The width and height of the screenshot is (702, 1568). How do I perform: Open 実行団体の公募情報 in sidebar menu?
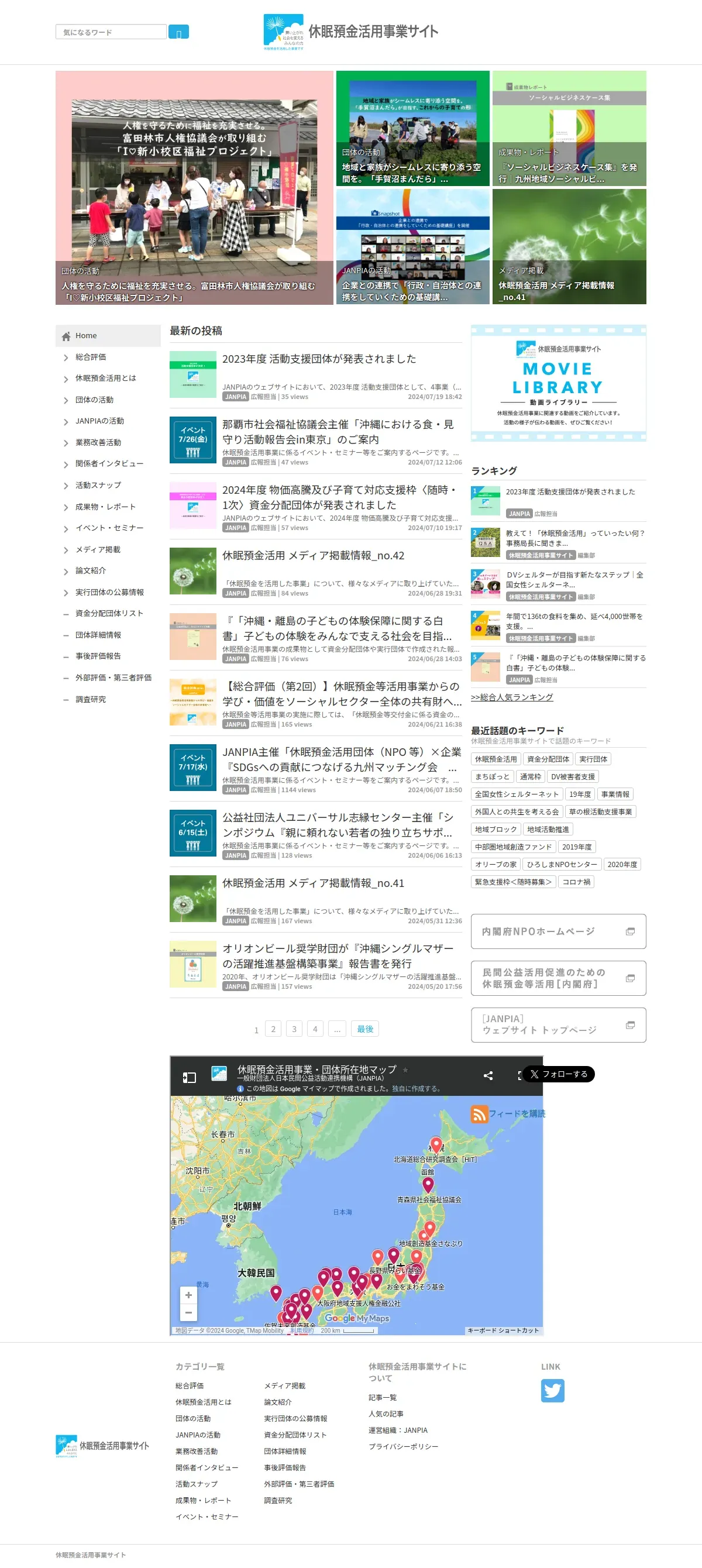pos(109,592)
